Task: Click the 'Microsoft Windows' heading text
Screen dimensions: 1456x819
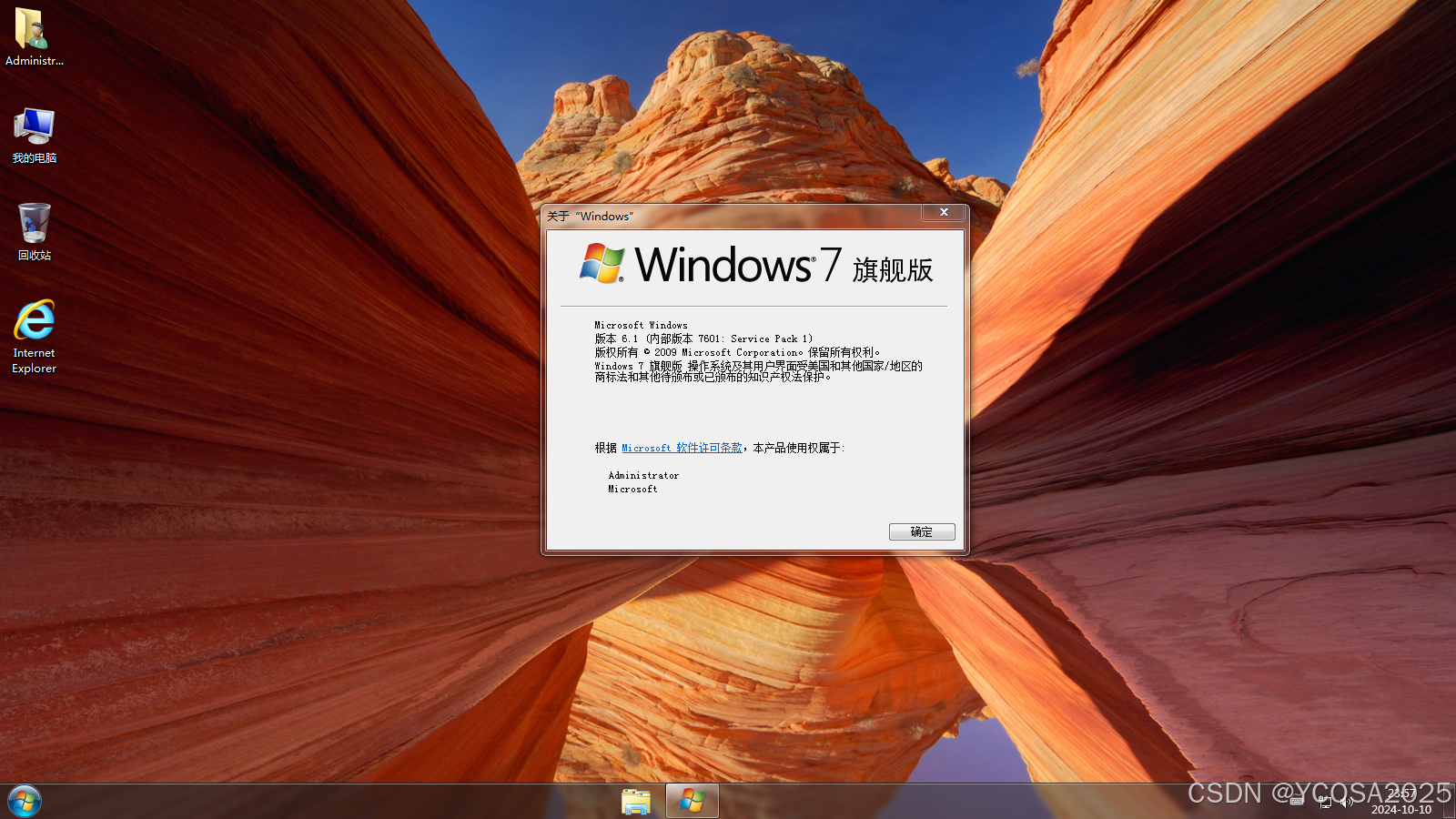Action: 641,325
